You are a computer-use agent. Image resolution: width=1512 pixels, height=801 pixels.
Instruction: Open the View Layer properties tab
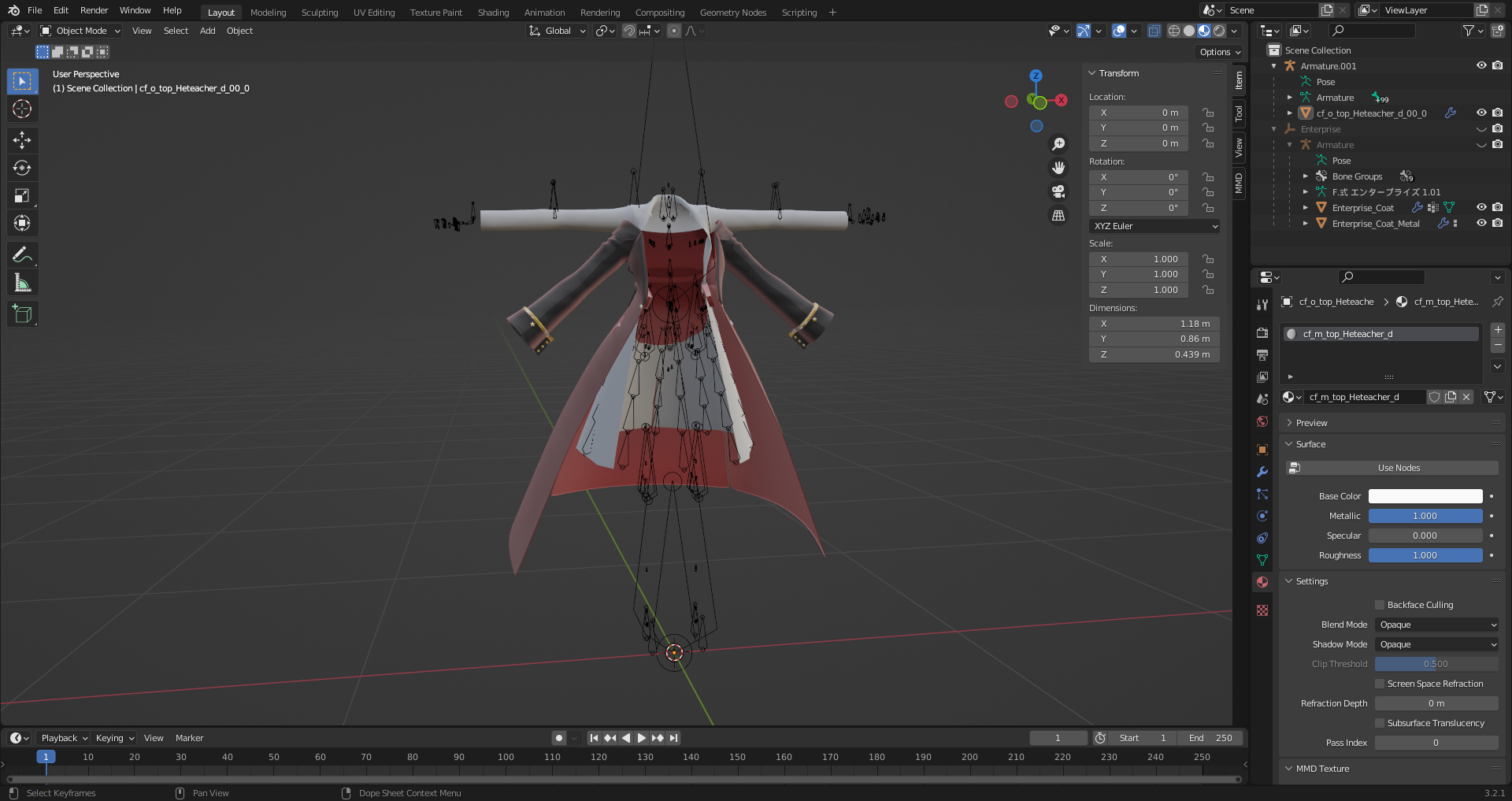pos(1262,377)
